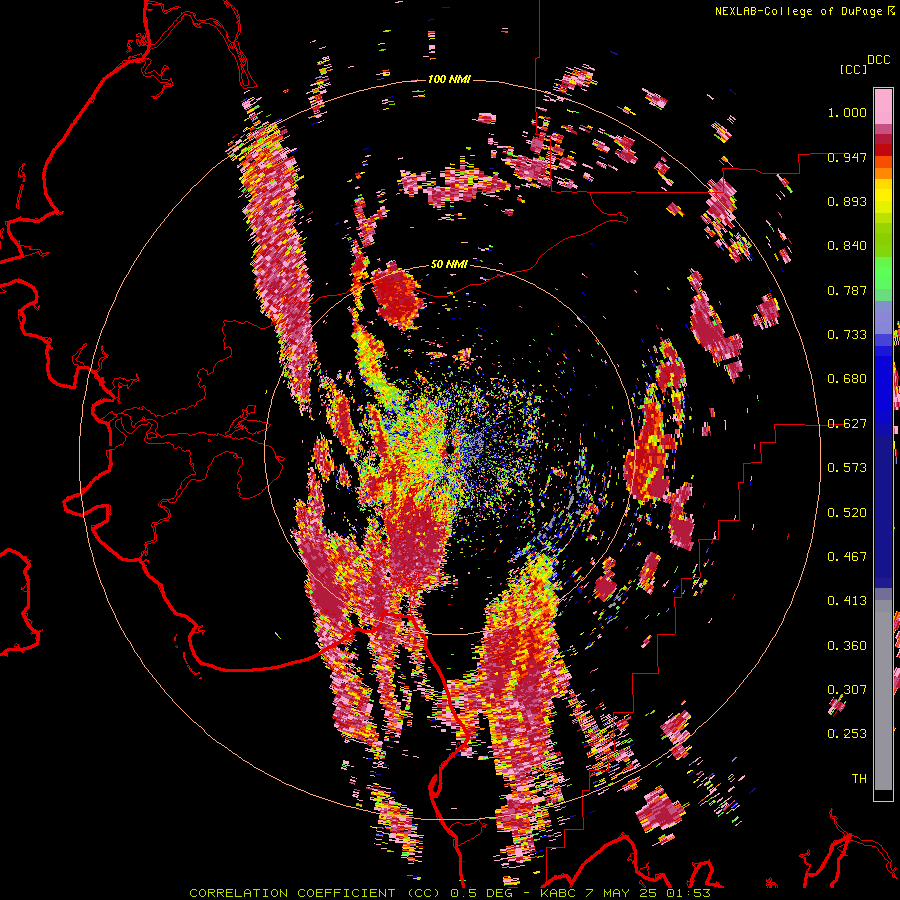Click the 0.467 scale value
This screenshot has height=900, width=900.
point(847,557)
